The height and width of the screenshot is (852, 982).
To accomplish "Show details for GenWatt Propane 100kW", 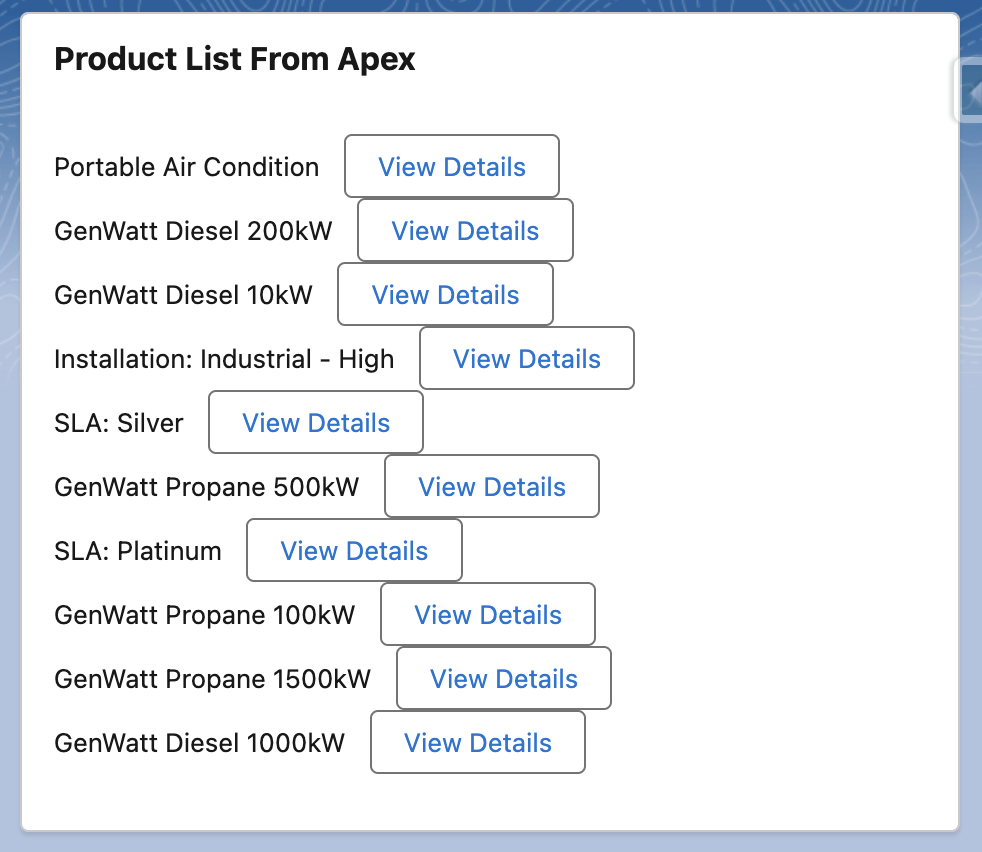I will pyautogui.click(x=488, y=614).
